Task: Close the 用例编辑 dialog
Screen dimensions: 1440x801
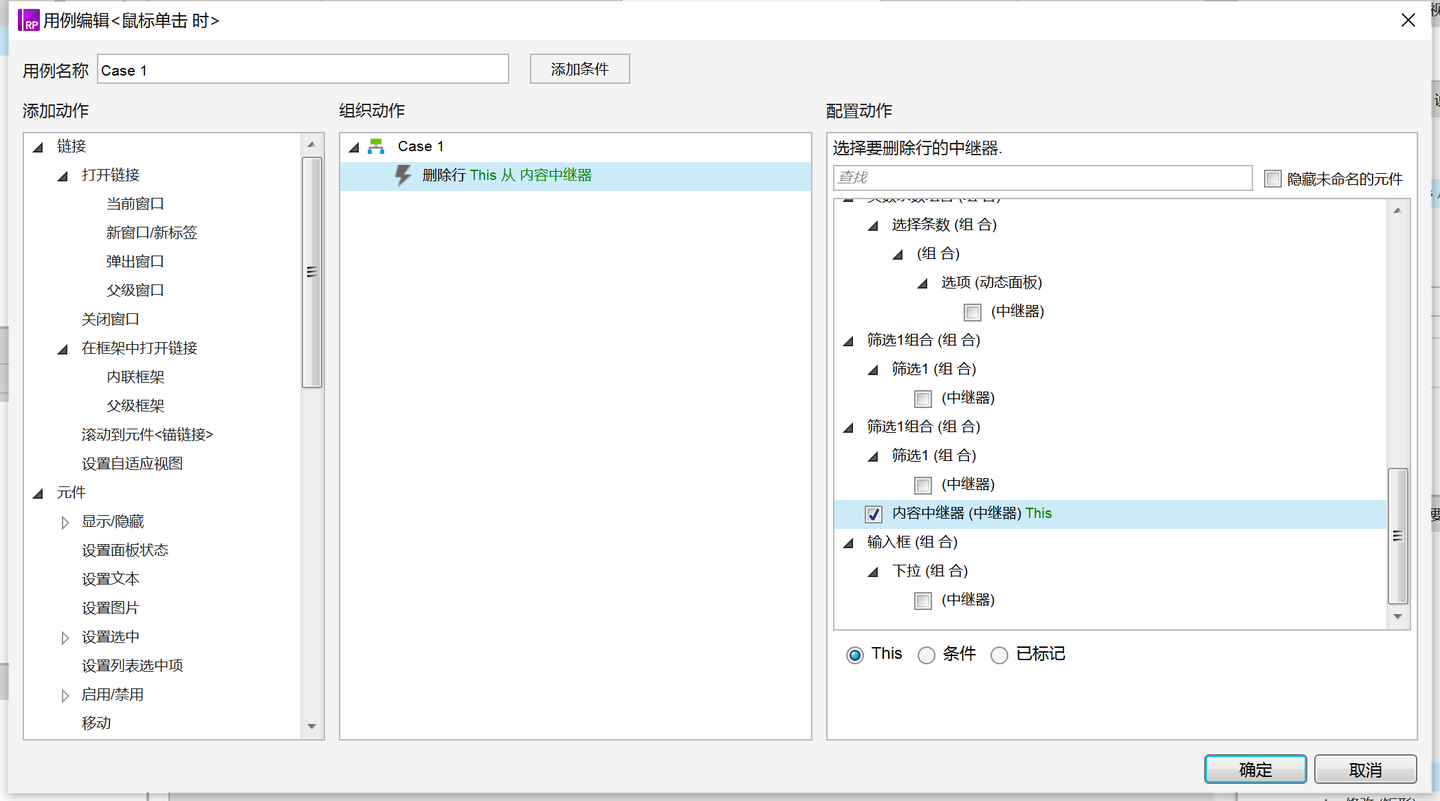Action: (1408, 20)
